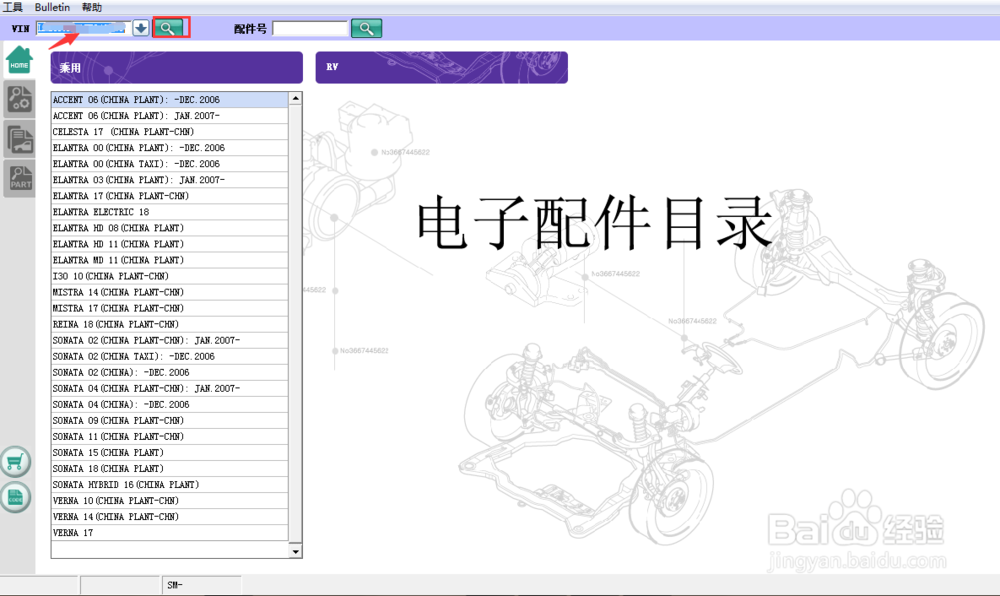
Task: Focus the 配件号 part number field
Action: tap(310, 29)
